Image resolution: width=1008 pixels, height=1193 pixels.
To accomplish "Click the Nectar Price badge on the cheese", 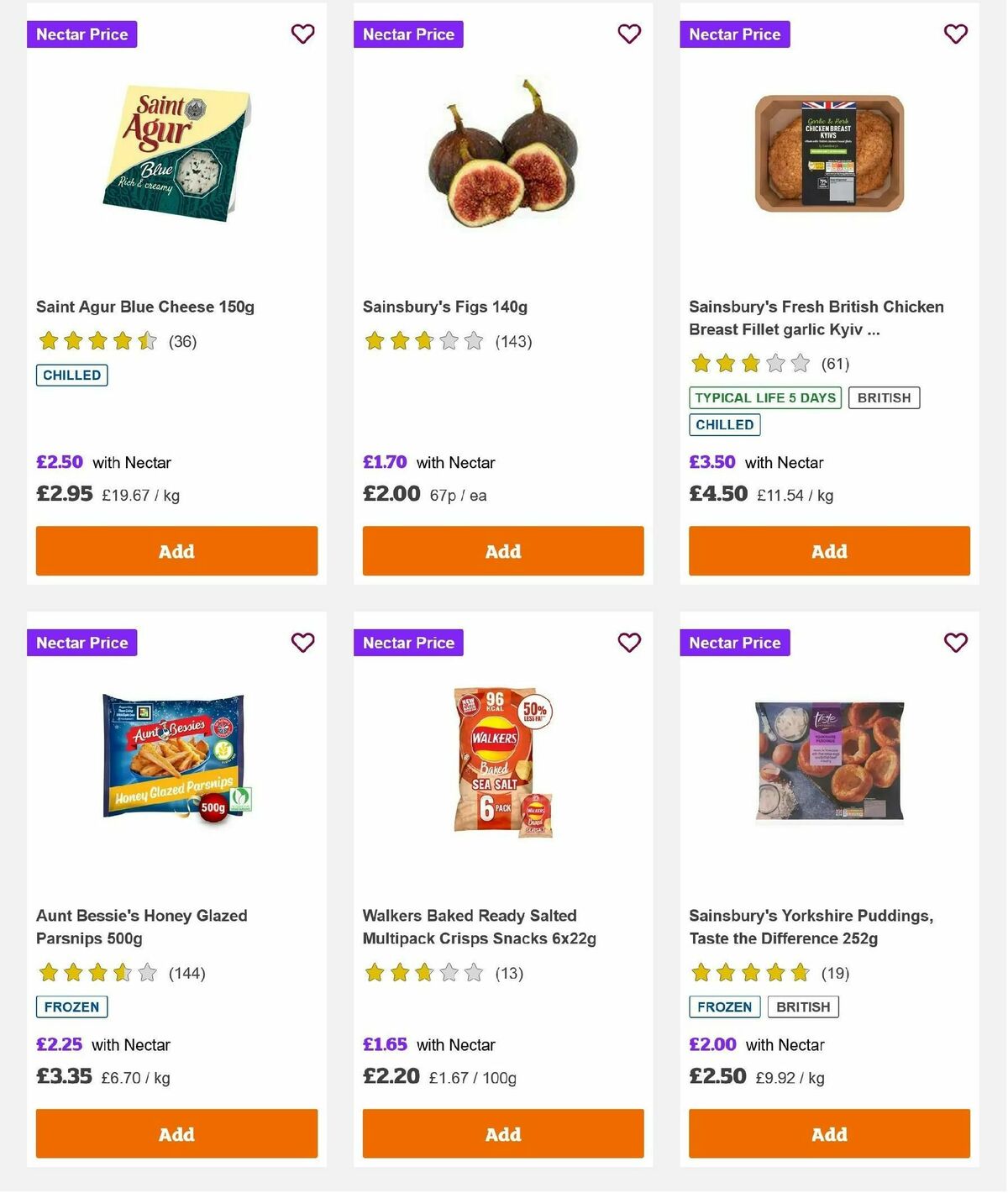I will point(81,34).
